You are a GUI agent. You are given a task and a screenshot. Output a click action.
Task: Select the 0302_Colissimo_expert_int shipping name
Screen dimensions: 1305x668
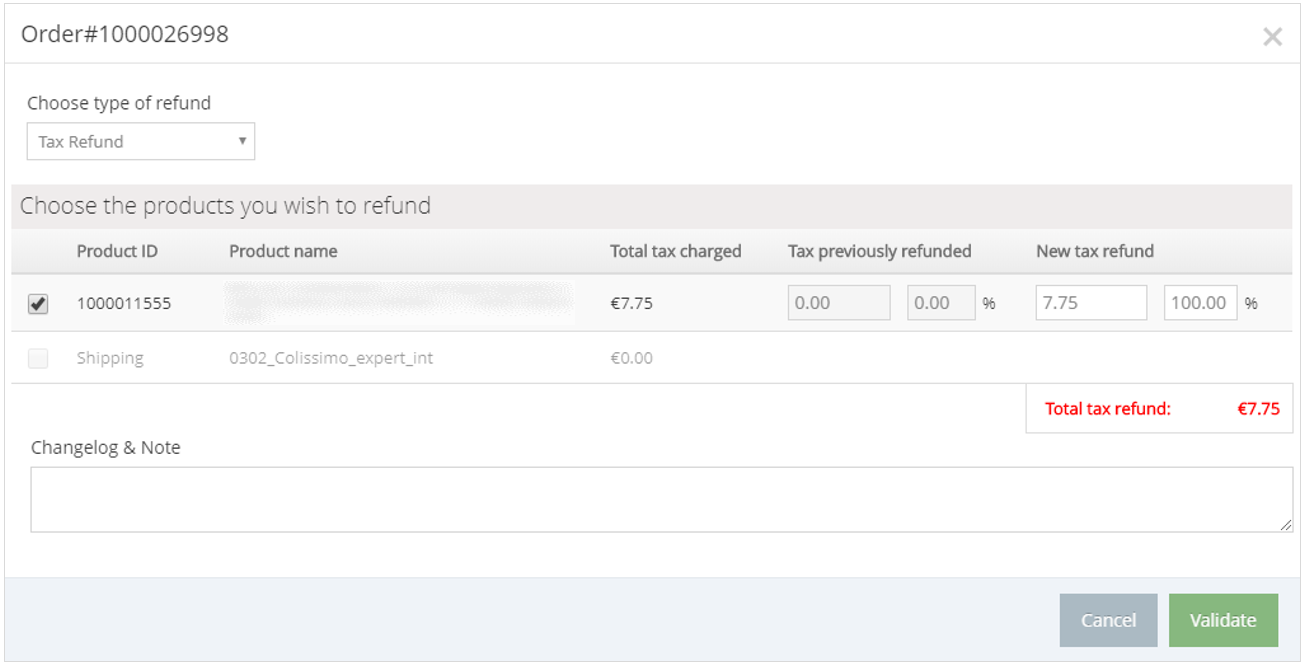[331, 358]
